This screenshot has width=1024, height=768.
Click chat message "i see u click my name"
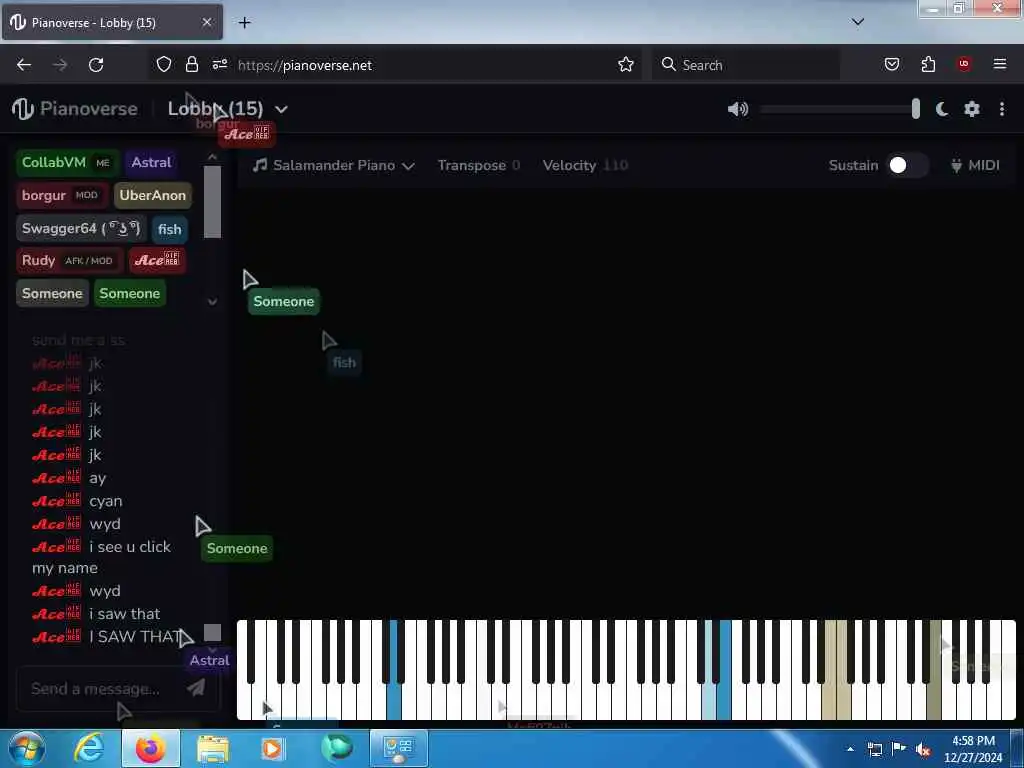pos(101,557)
